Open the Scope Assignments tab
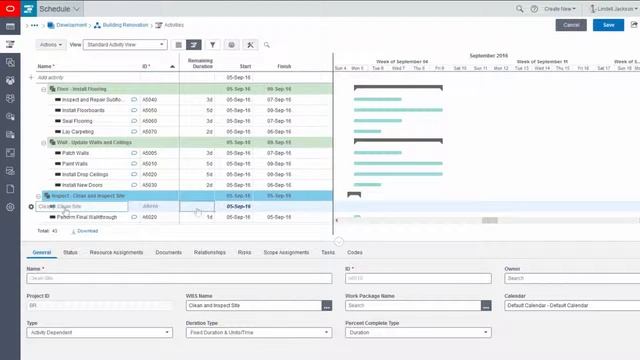 coord(286,252)
